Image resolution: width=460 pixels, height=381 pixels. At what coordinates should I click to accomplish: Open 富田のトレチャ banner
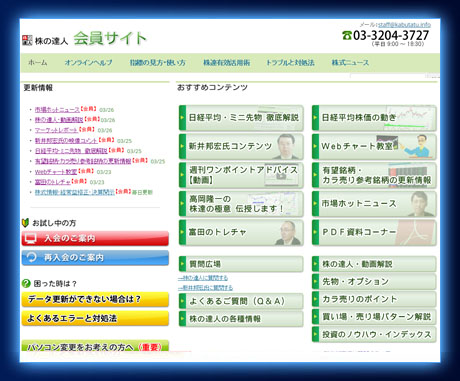[x=241, y=232]
